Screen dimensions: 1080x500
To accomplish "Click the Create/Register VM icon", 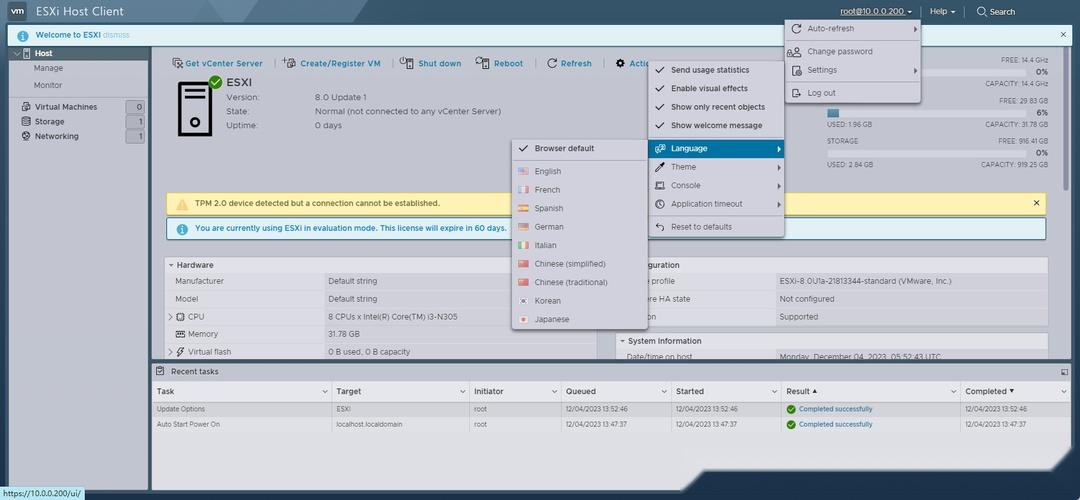I will pos(289,63).
